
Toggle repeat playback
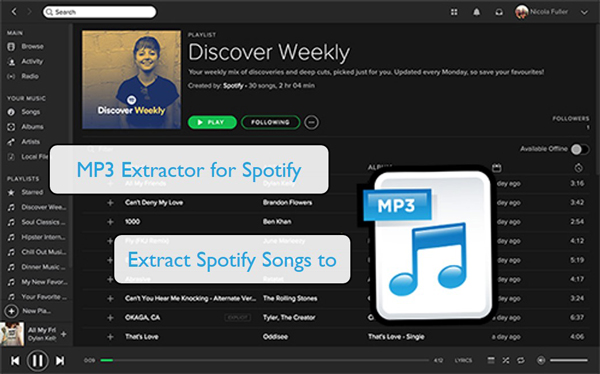coord(521,360)
